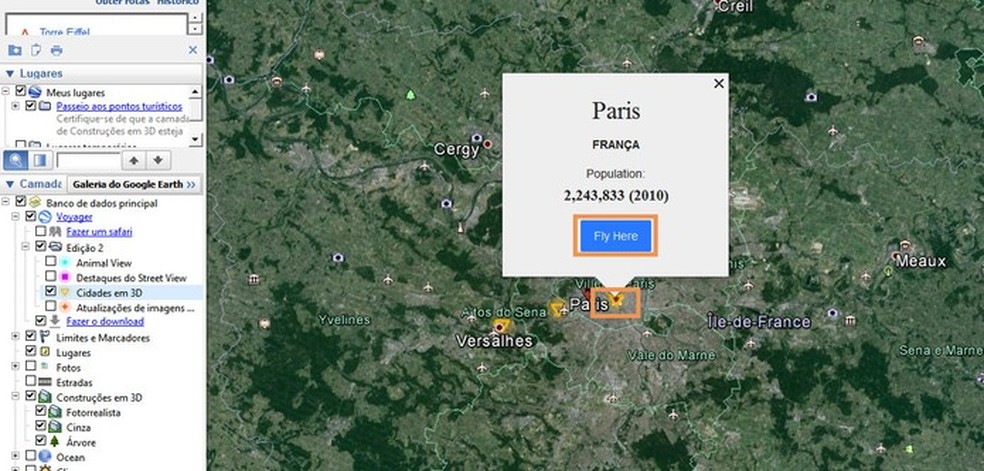This screenshot has width=984, height=471.
Task: Click the building icon of Construções em 3D
Action: pyautogui.click(x=45, y=397)
